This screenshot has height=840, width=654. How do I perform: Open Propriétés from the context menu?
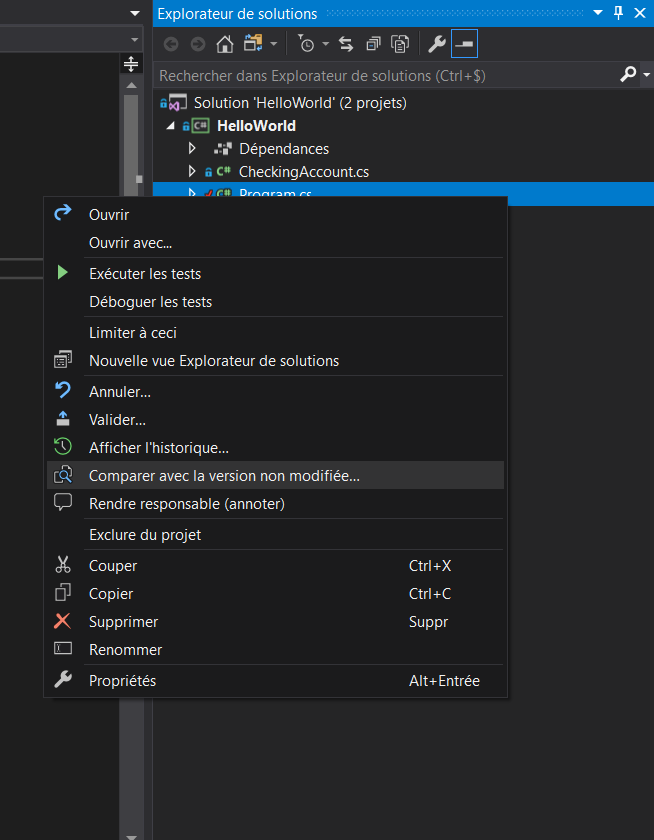pos(275,681)
